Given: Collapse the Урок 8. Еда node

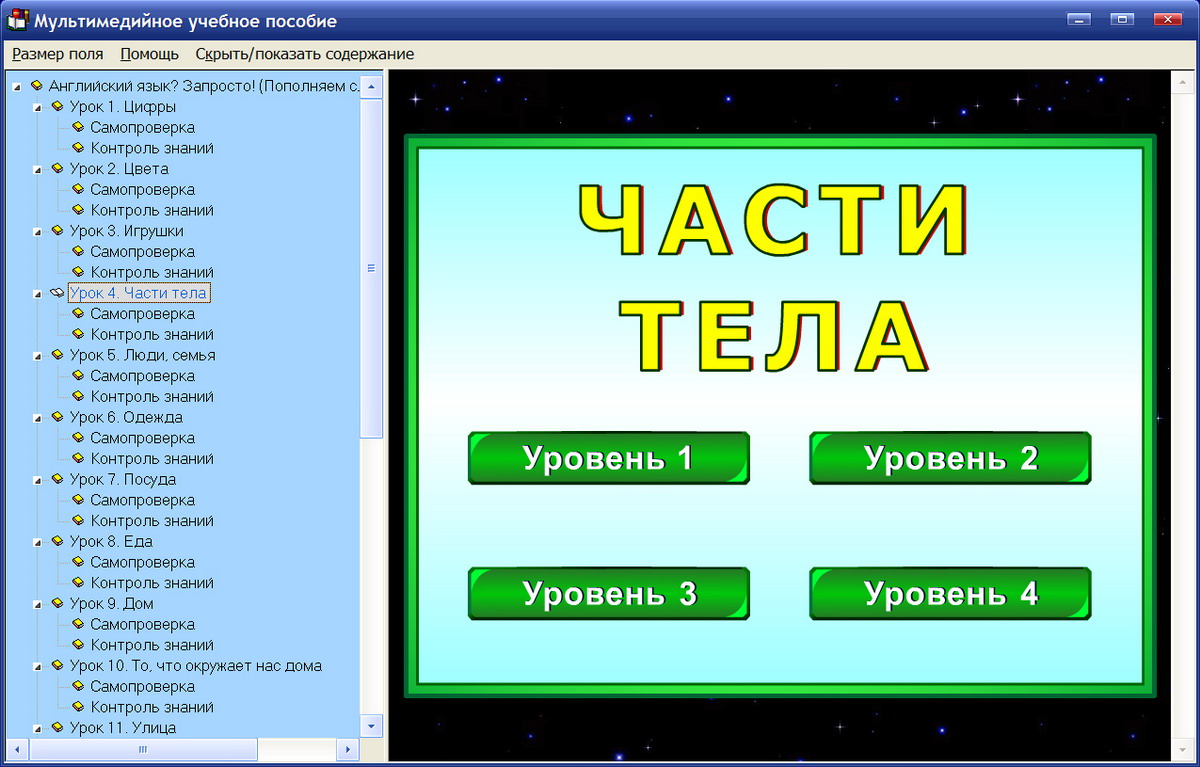Looking at the screenshot, I should coord(38,542).
